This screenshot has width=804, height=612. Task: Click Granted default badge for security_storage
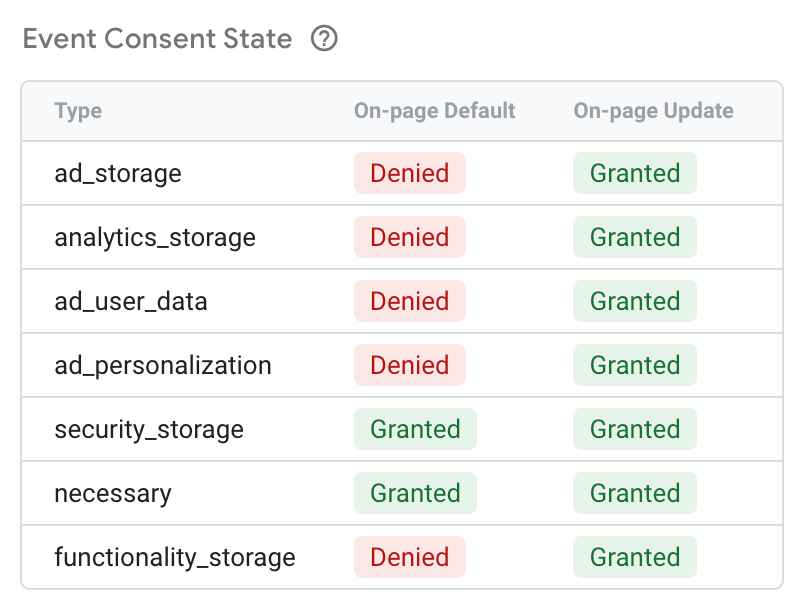(415, 429)
